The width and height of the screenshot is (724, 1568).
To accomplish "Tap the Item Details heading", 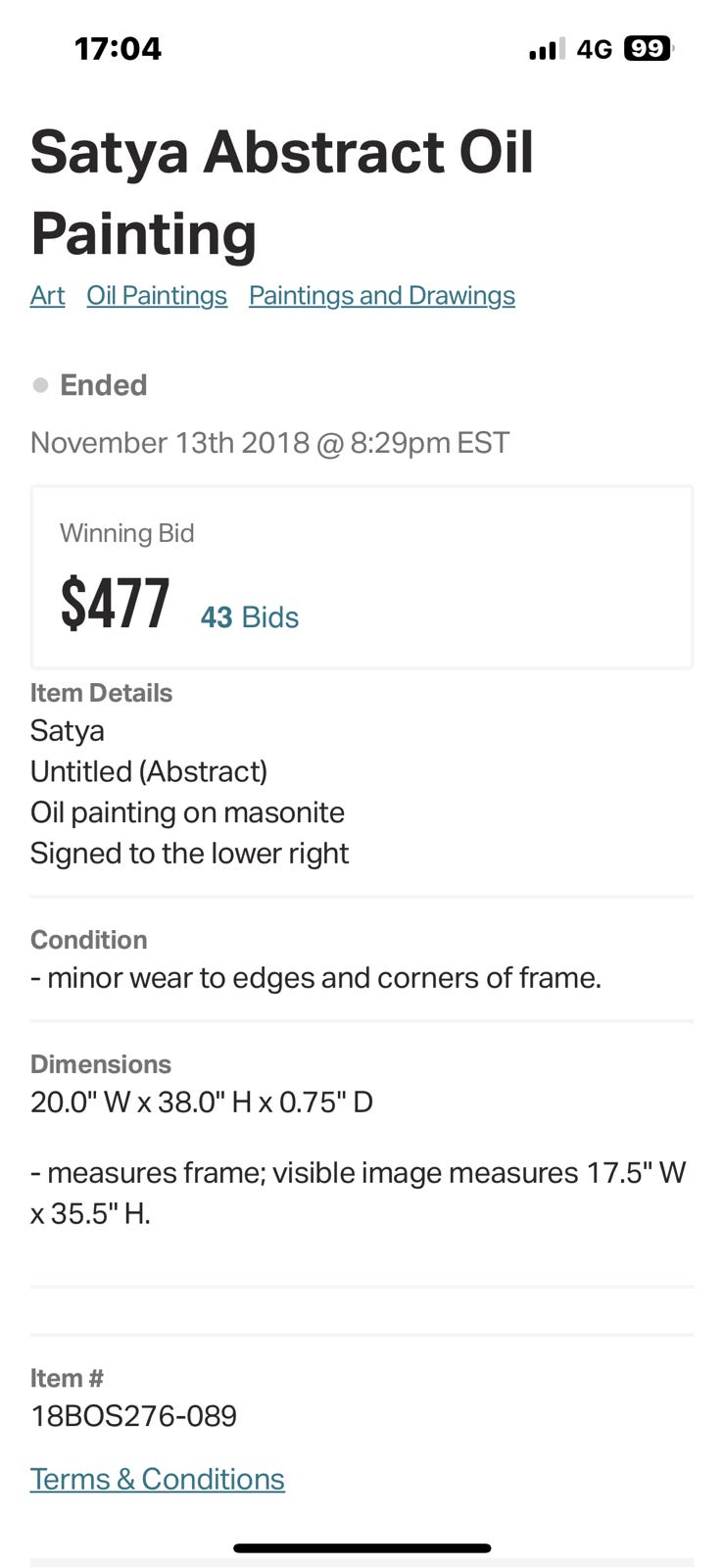I will pos(101,693).
